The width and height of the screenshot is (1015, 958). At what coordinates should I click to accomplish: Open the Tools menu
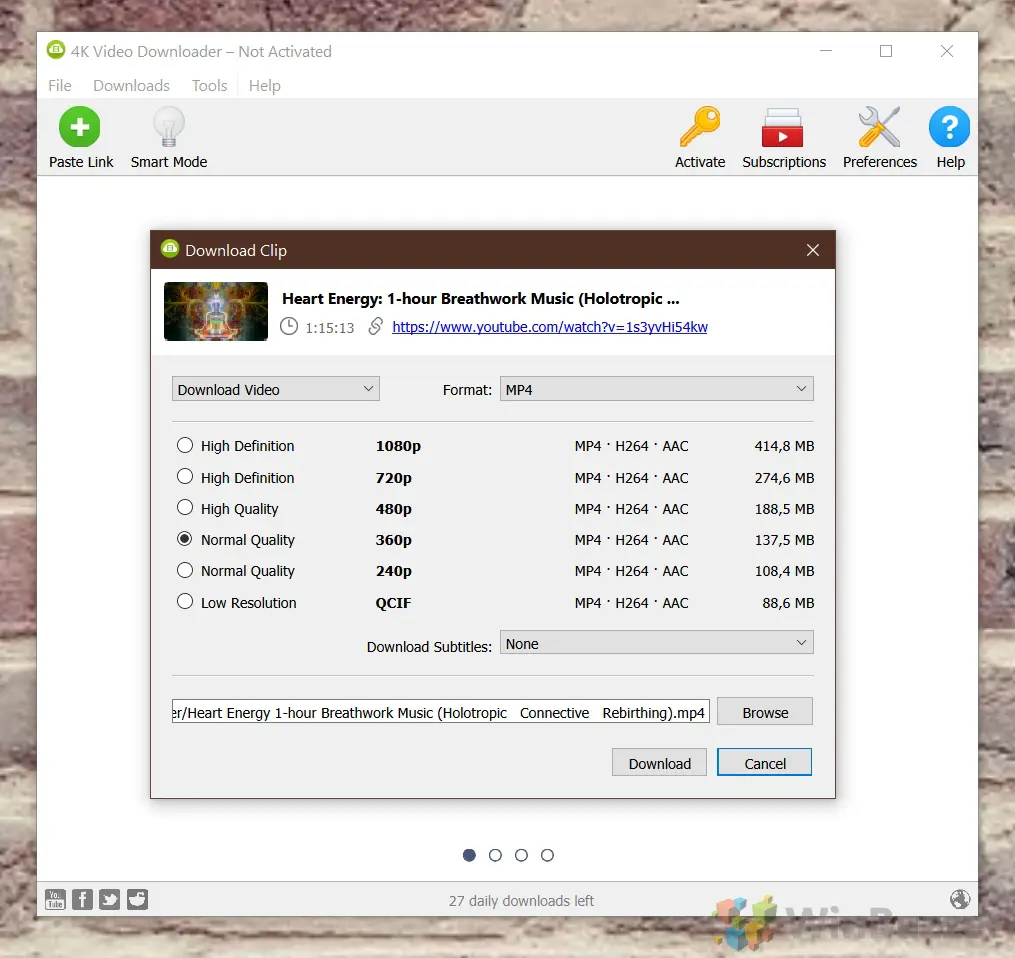point(209,86)
